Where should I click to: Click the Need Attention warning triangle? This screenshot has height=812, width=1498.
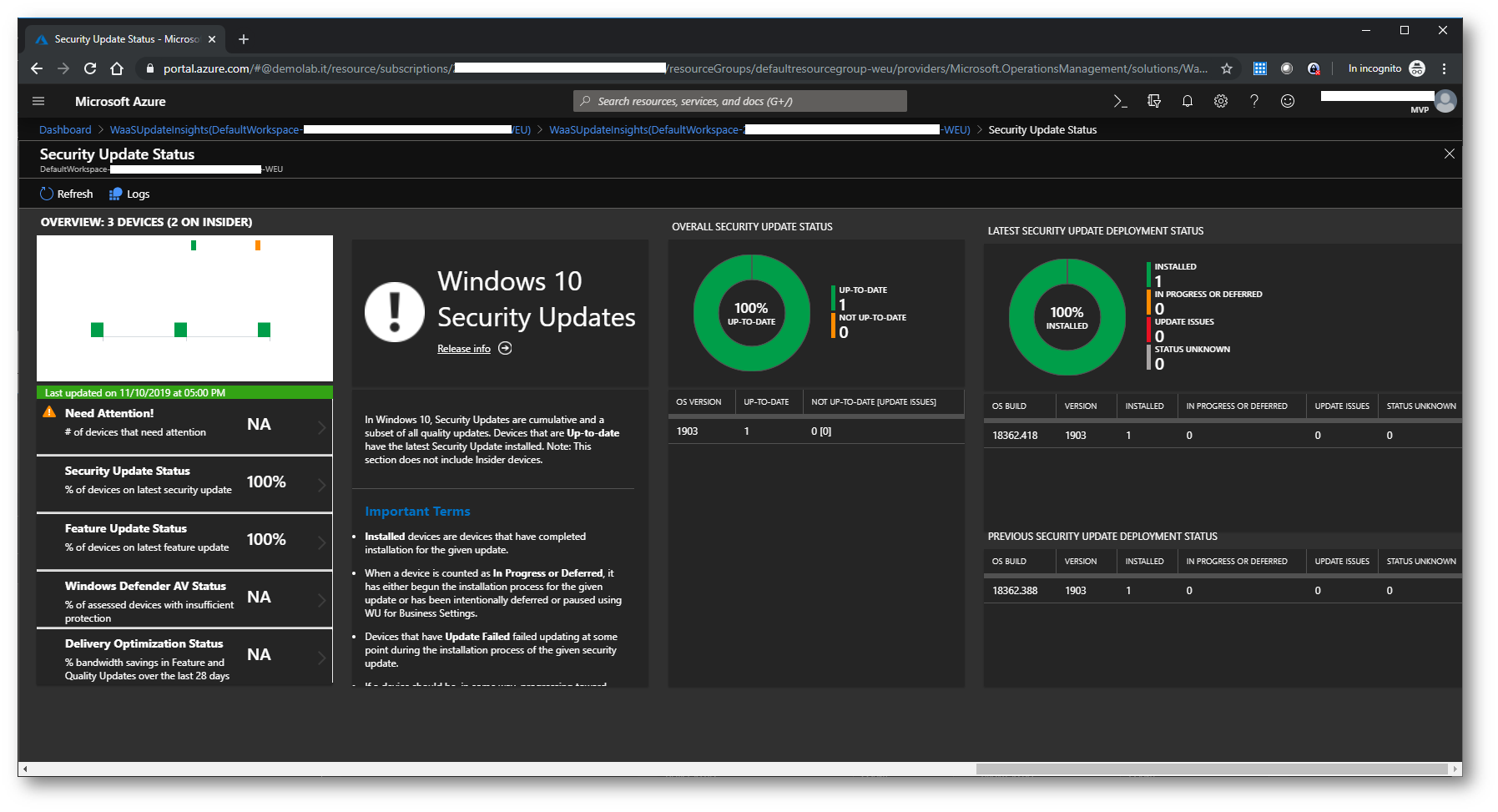tap(49, 412)
